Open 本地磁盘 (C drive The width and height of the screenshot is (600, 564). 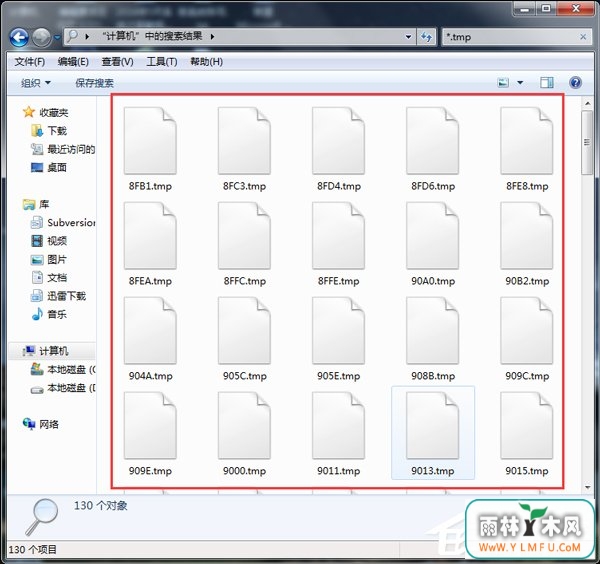coord(63,370)
